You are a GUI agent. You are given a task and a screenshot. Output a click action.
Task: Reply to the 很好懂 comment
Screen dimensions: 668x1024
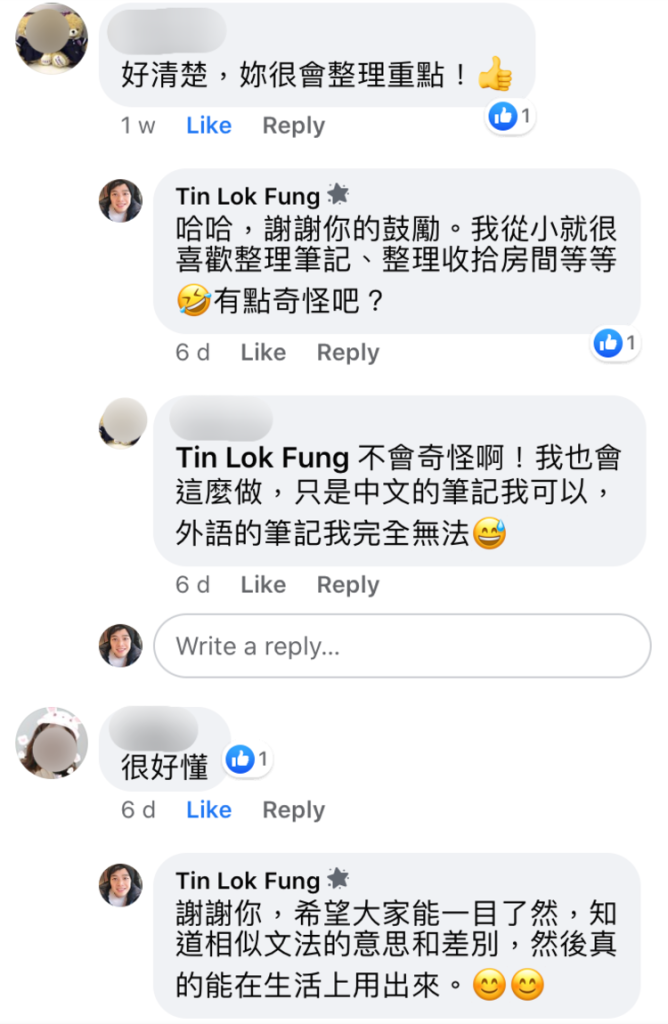[x=293, y=810]
